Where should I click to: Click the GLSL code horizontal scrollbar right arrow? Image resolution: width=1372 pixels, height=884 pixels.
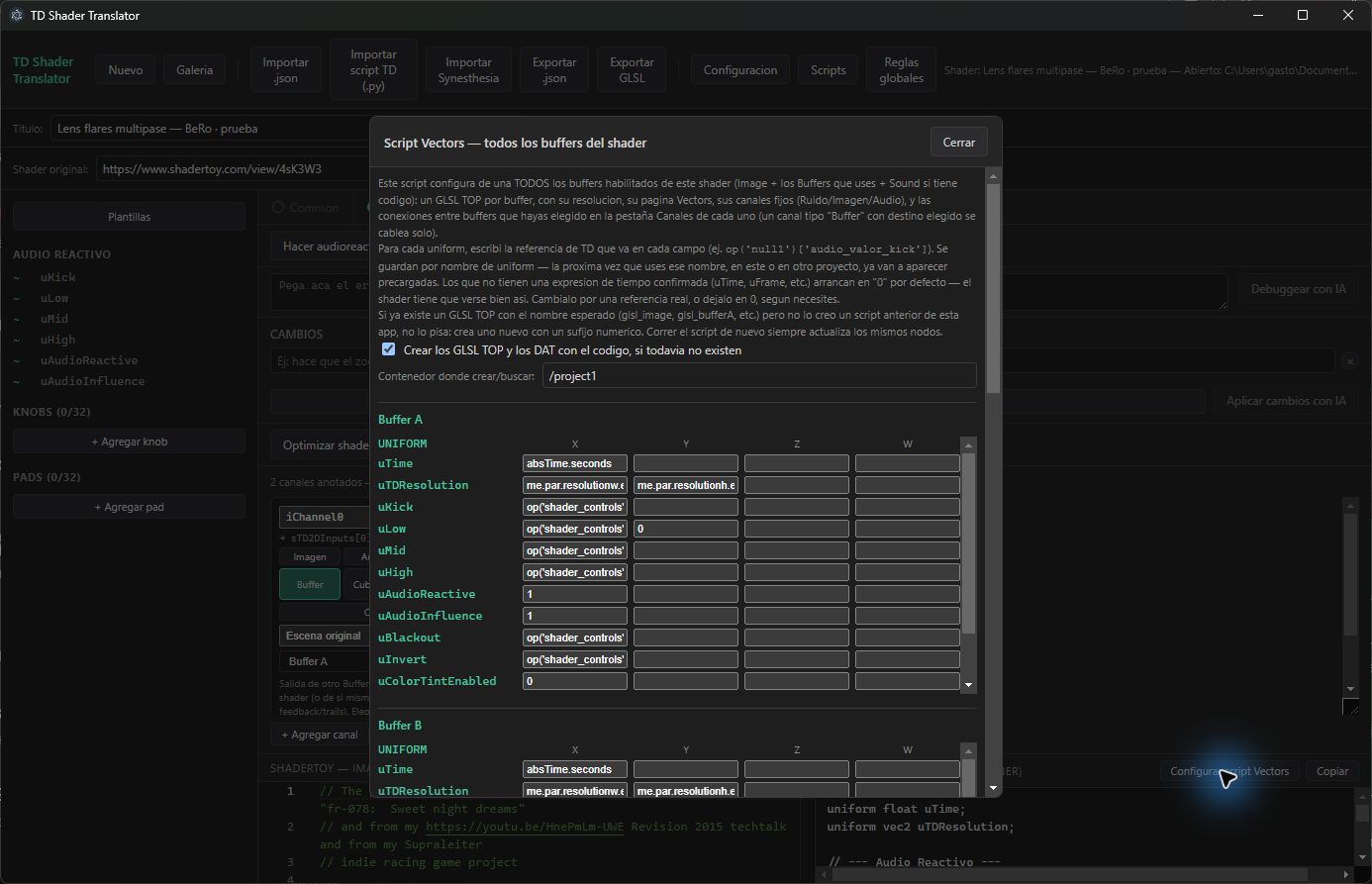pyautogui.click(x=1347, y=875)
